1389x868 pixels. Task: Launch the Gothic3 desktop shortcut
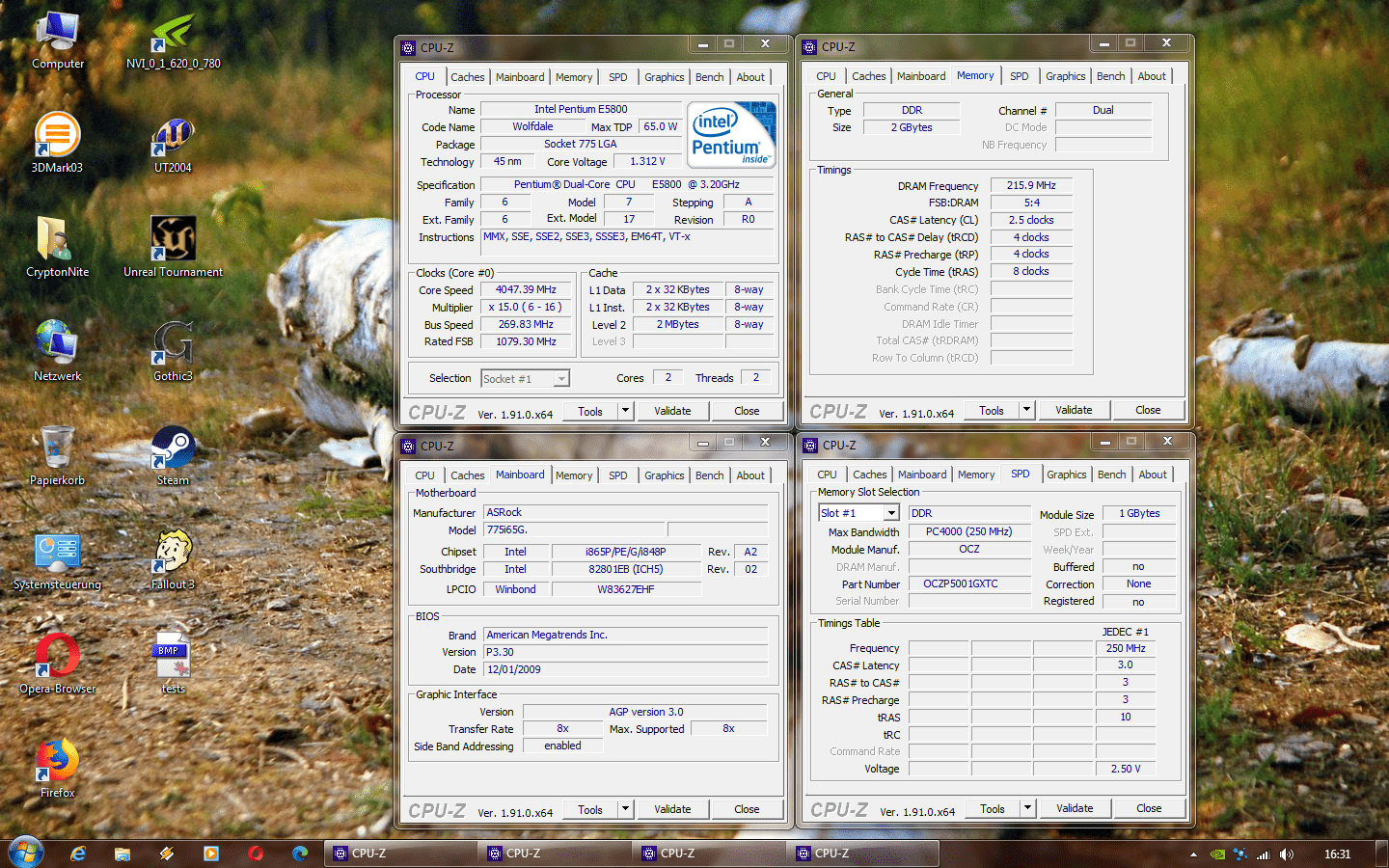[173, 351]
